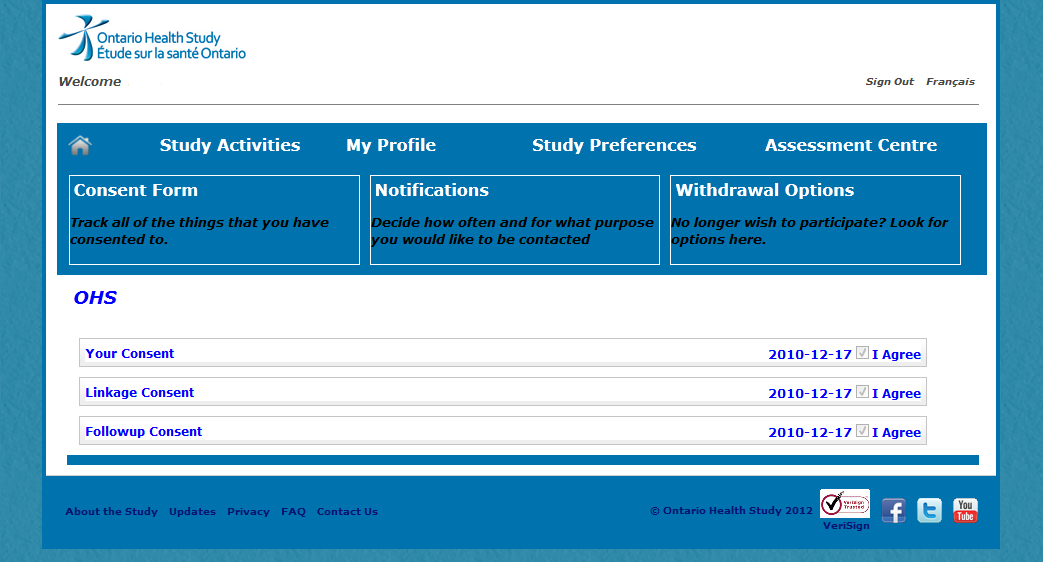Open the YouTube icon in footer
Image resolution: width=1043 pixels, height=562 pixels.
pyautogui.click(x=965, y=511)
